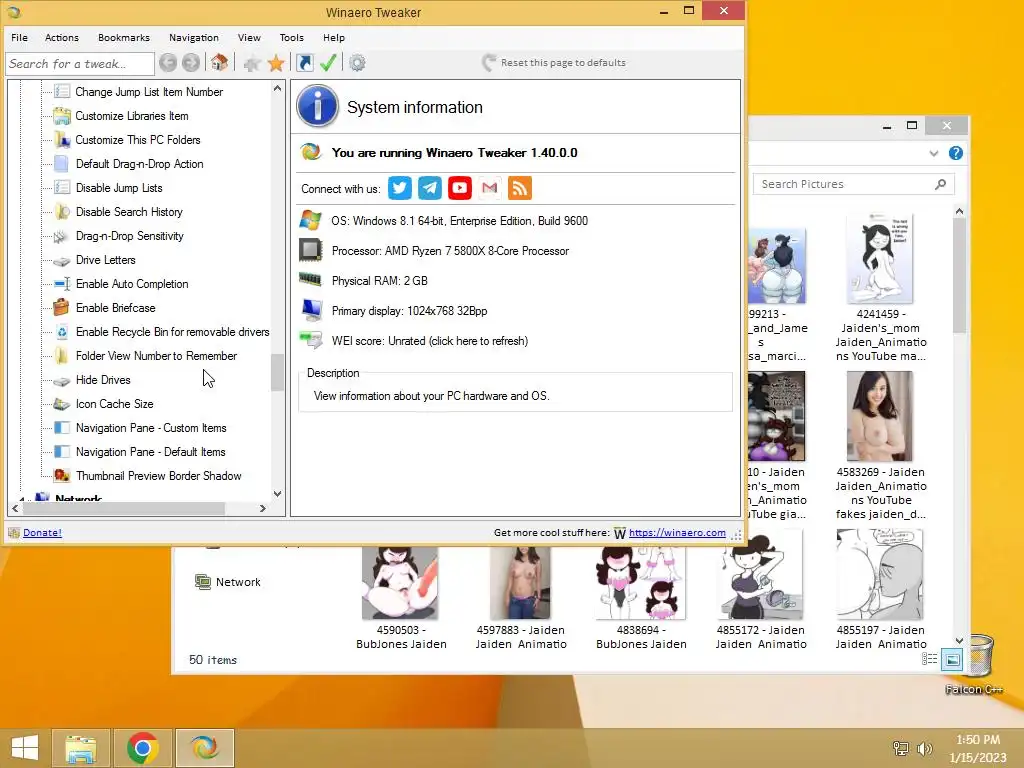Click the Search Pictures field

854,184
